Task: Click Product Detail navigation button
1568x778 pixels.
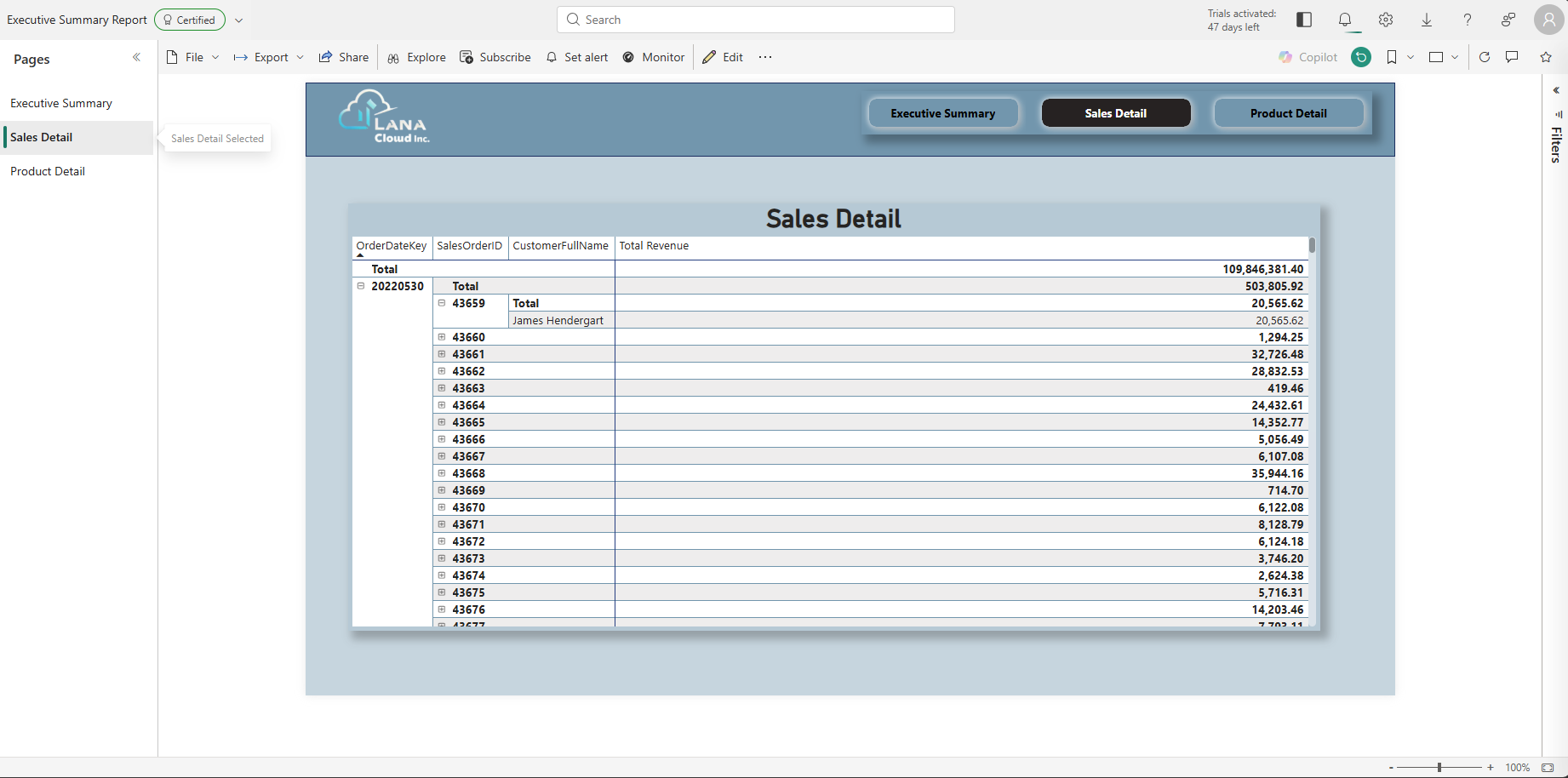Action: click(1289, 113)
